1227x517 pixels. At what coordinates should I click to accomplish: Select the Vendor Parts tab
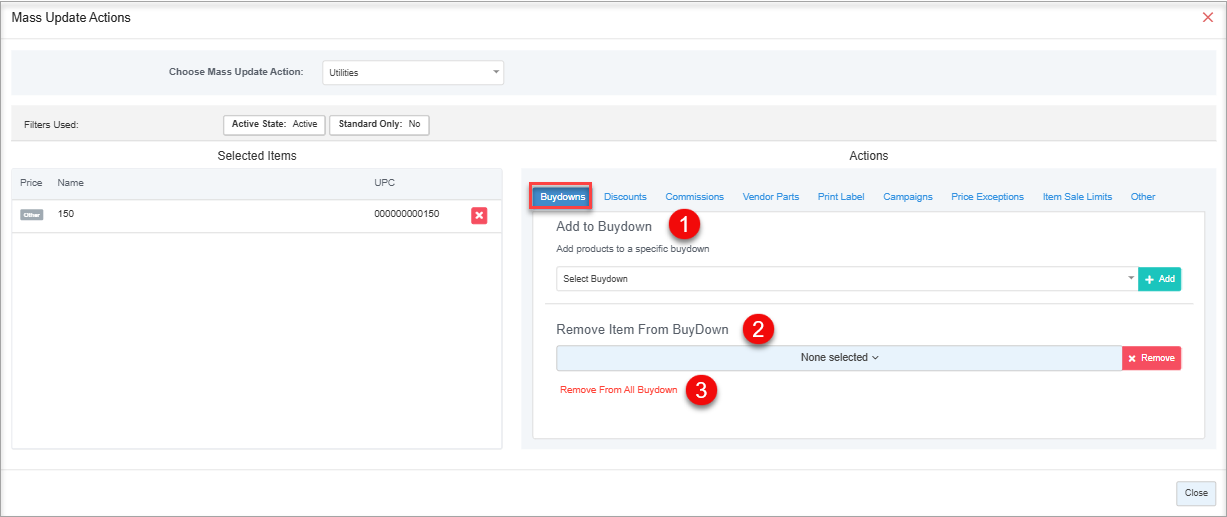tap(770, 197)
